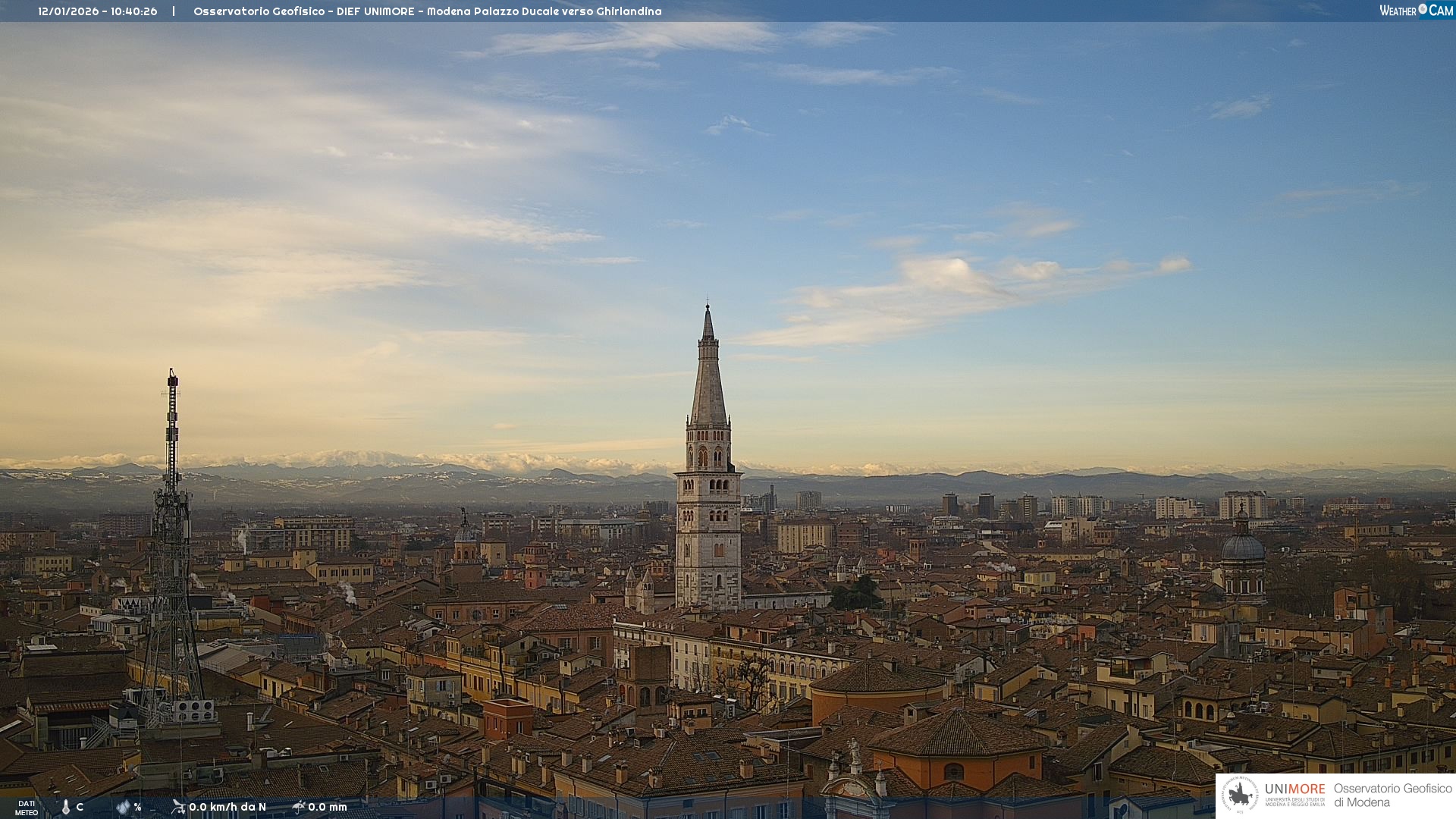Click the rain umbrella icon
This screenshot has width=1456, height=819.
299,807
